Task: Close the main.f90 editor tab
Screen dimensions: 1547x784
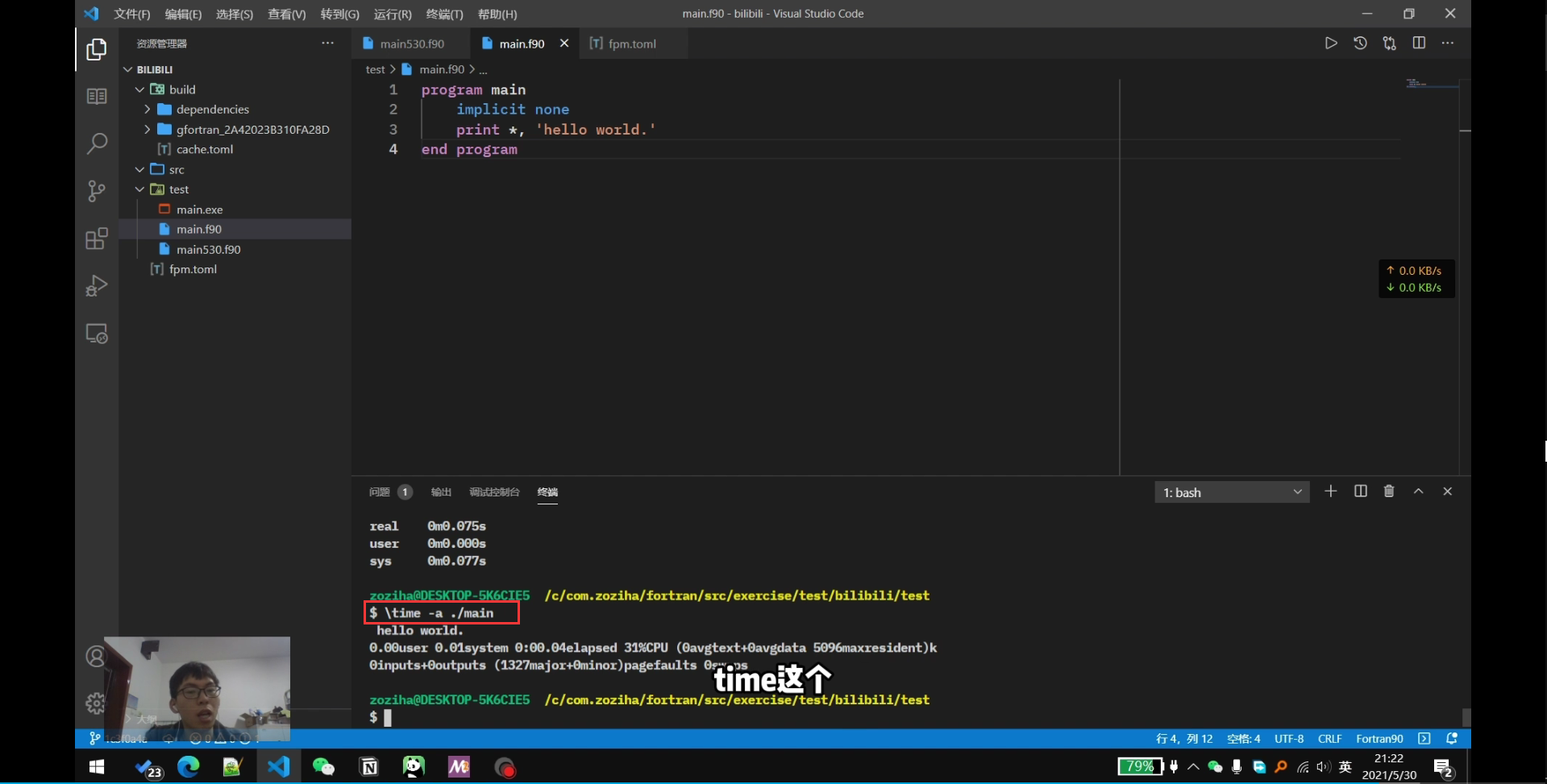Action: pyautogui.click(x=564, y=44)
